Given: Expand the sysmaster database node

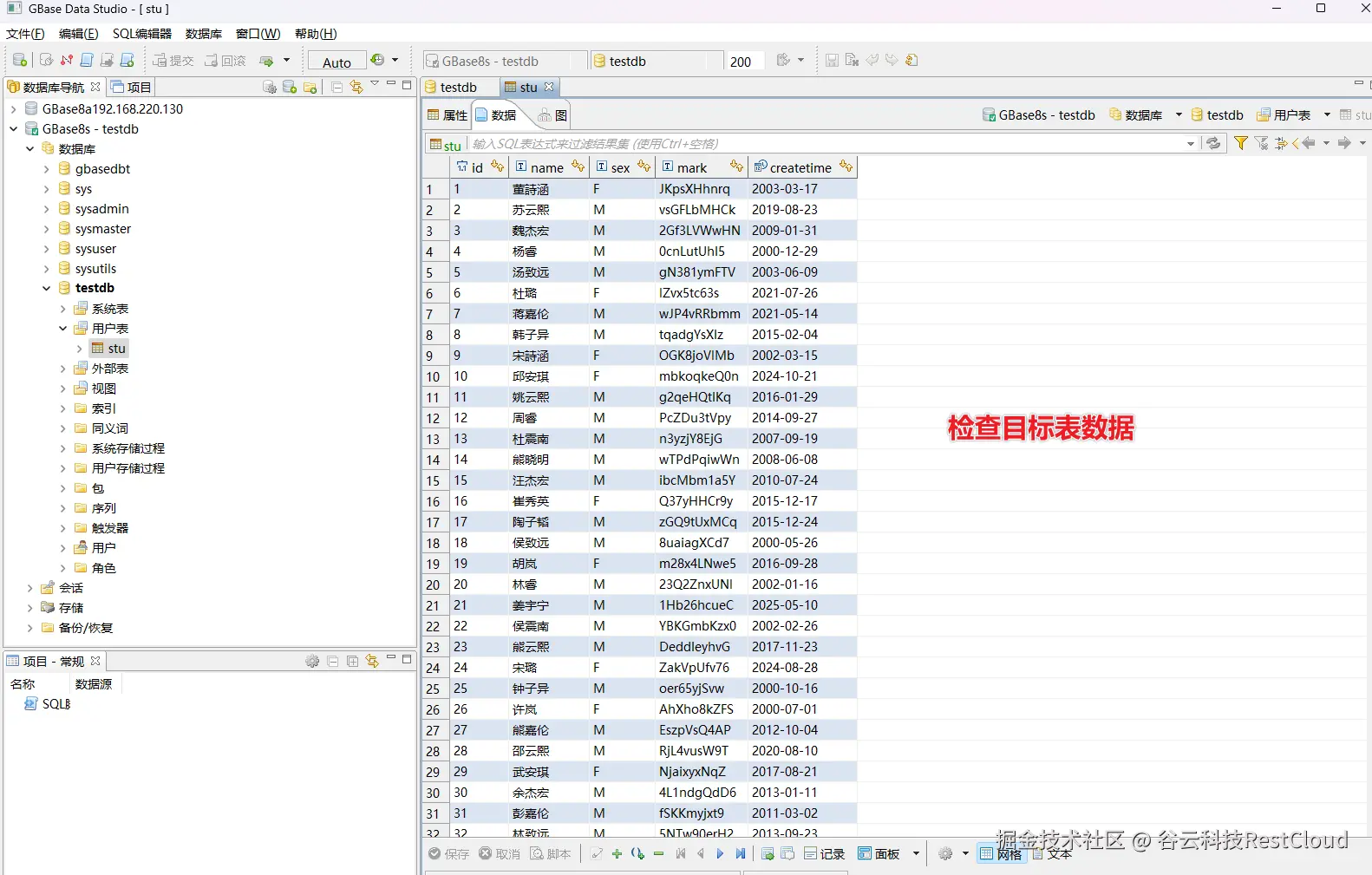Looking at the screenshot, I should [46, 229].
